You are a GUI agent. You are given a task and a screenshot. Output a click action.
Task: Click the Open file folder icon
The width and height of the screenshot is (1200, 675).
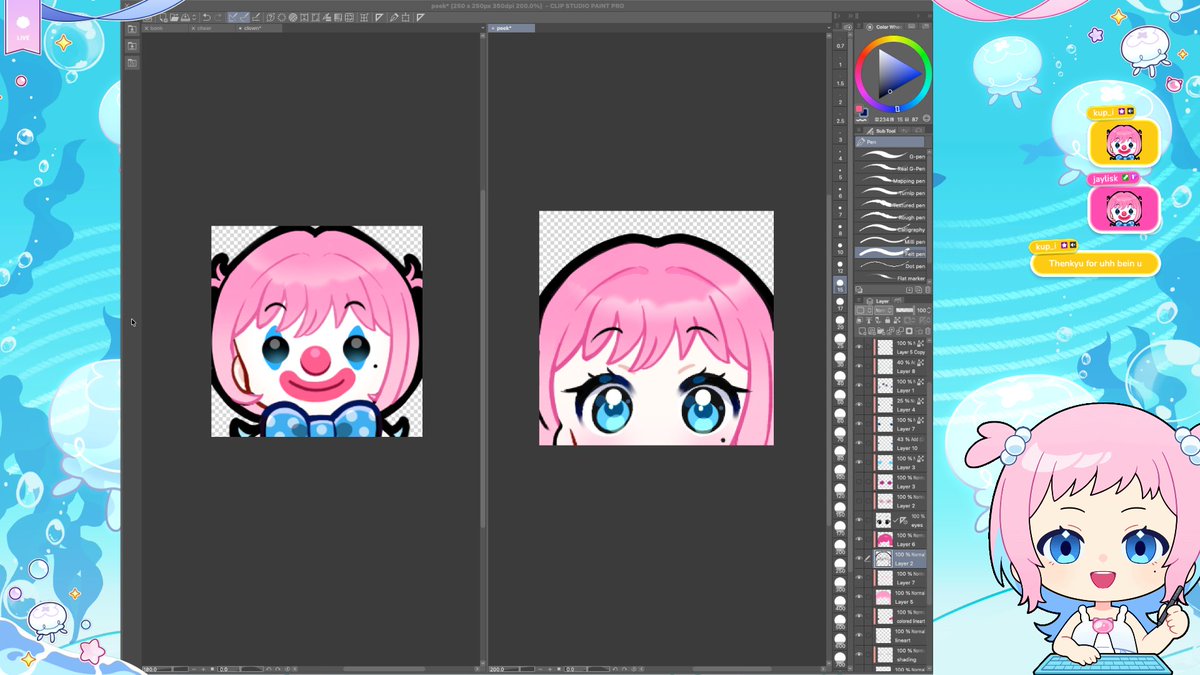[x=174, y=17]
